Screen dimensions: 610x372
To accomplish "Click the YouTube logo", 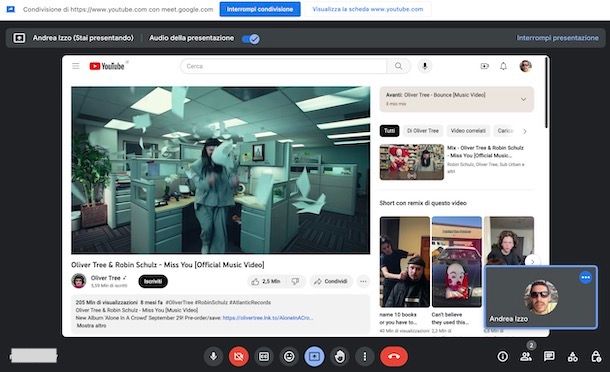I will tap(107, 66).
